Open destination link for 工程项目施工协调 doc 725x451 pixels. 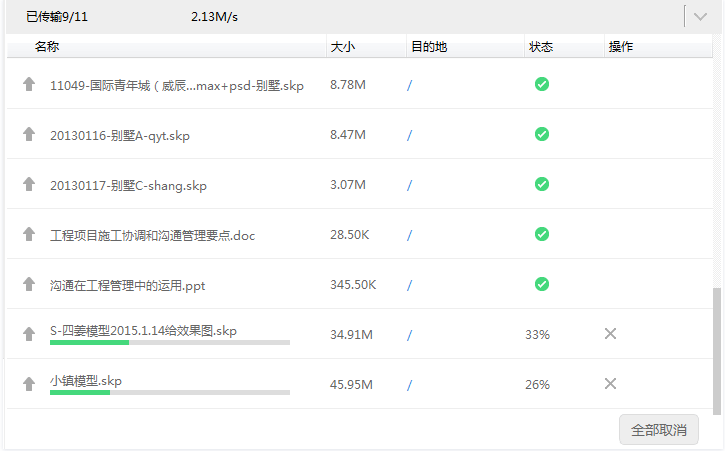point(409,235)
